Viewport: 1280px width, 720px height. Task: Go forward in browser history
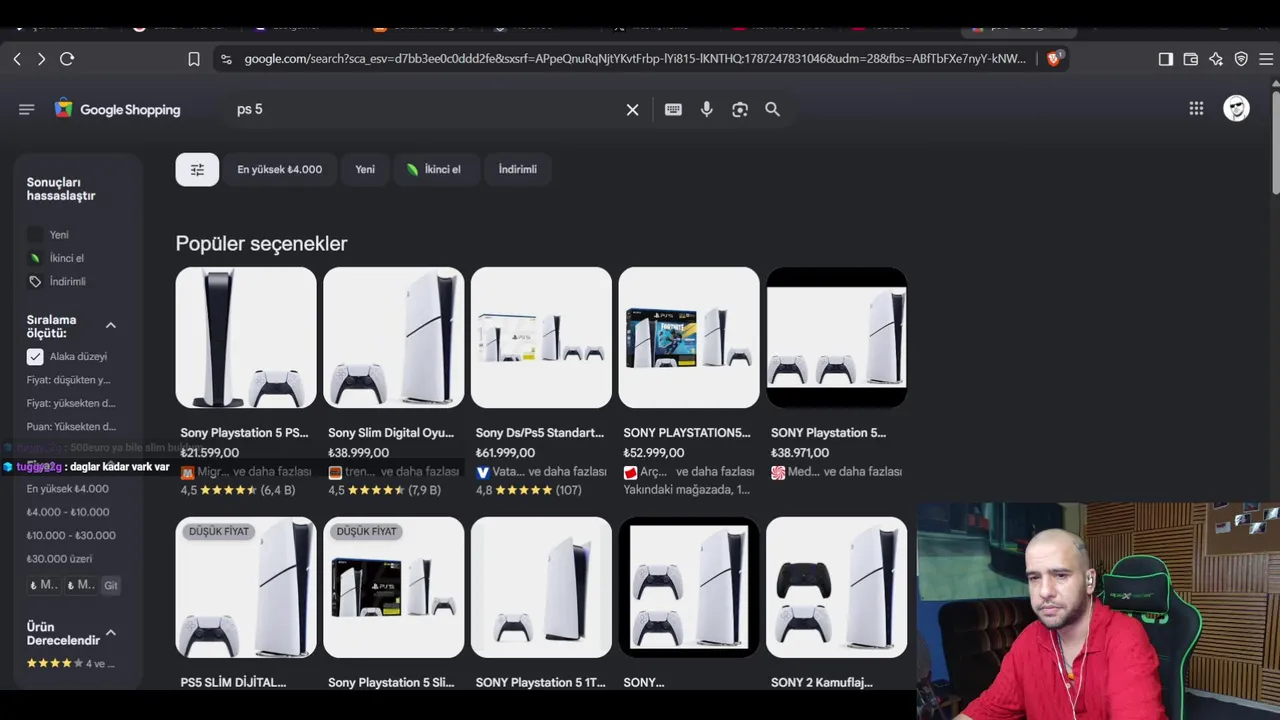(41, 59)
